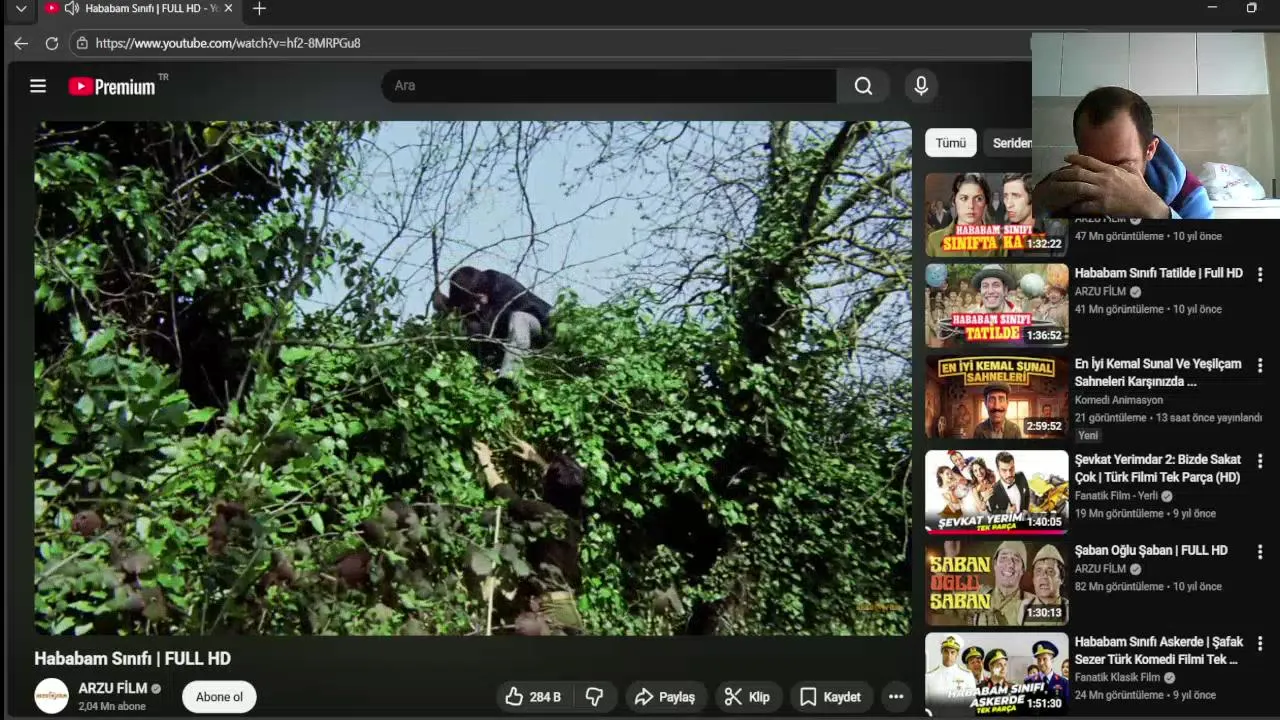Viewport: 1280px width, 720px height.
Task: Close the Hababam Sınıfı browser tab
Action: pos(228,8)
